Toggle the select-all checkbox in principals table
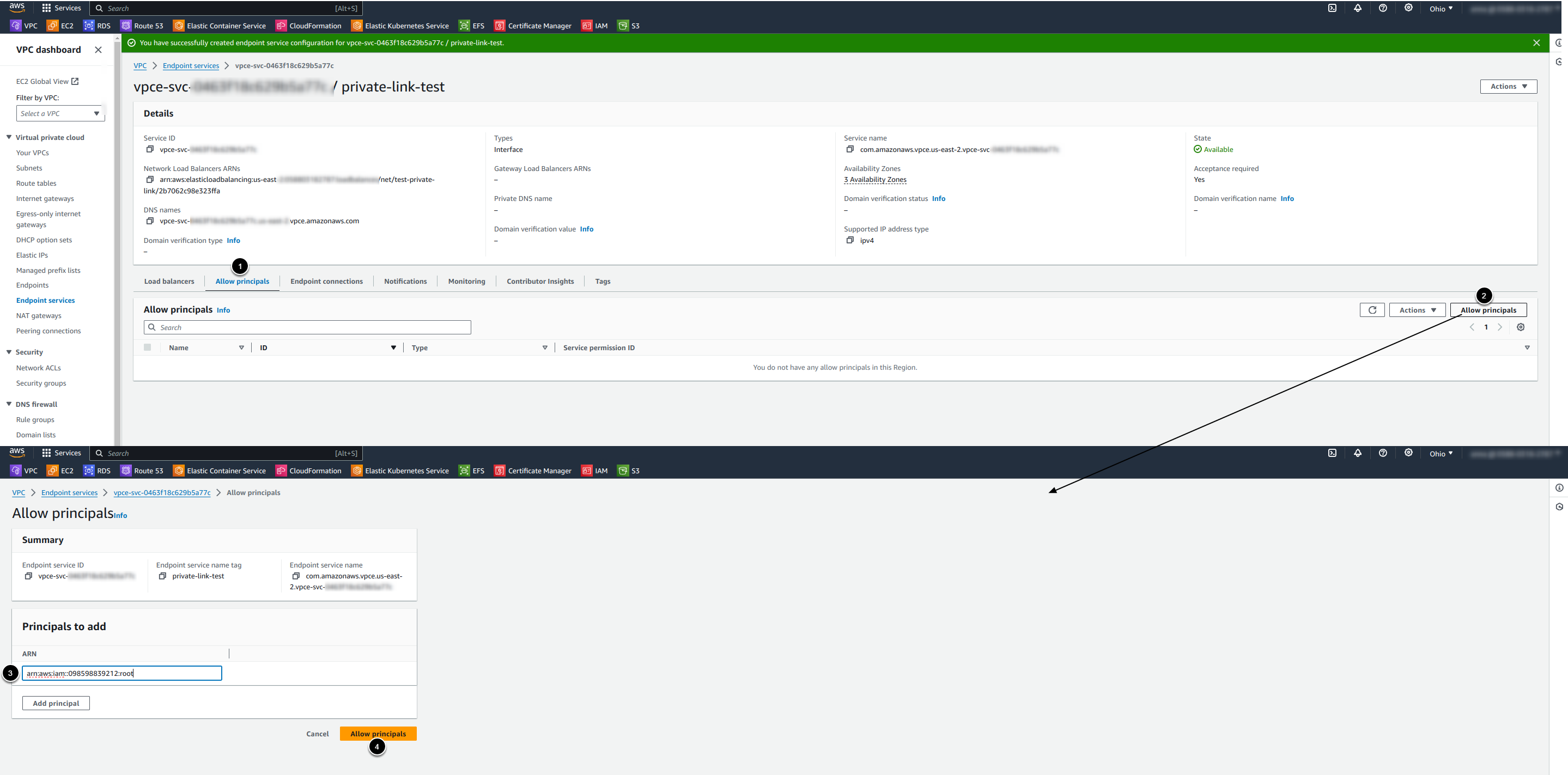 pos(147,348)
